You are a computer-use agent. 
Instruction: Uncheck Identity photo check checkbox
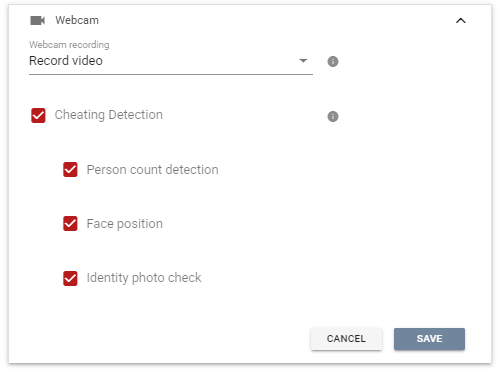[x=70, y=278]
